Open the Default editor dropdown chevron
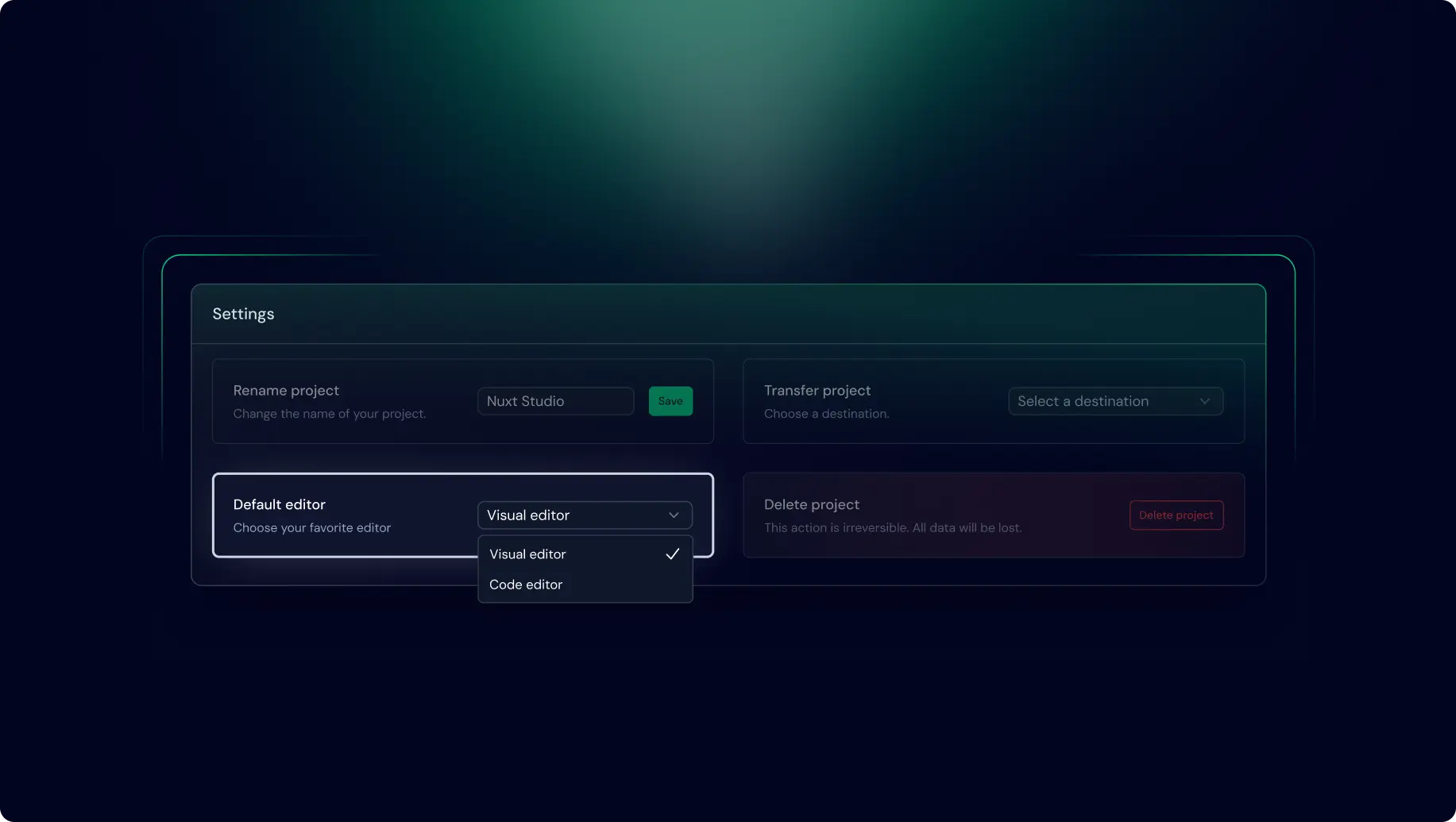This screenshot has width=1456, height=822. click(674, 515)
